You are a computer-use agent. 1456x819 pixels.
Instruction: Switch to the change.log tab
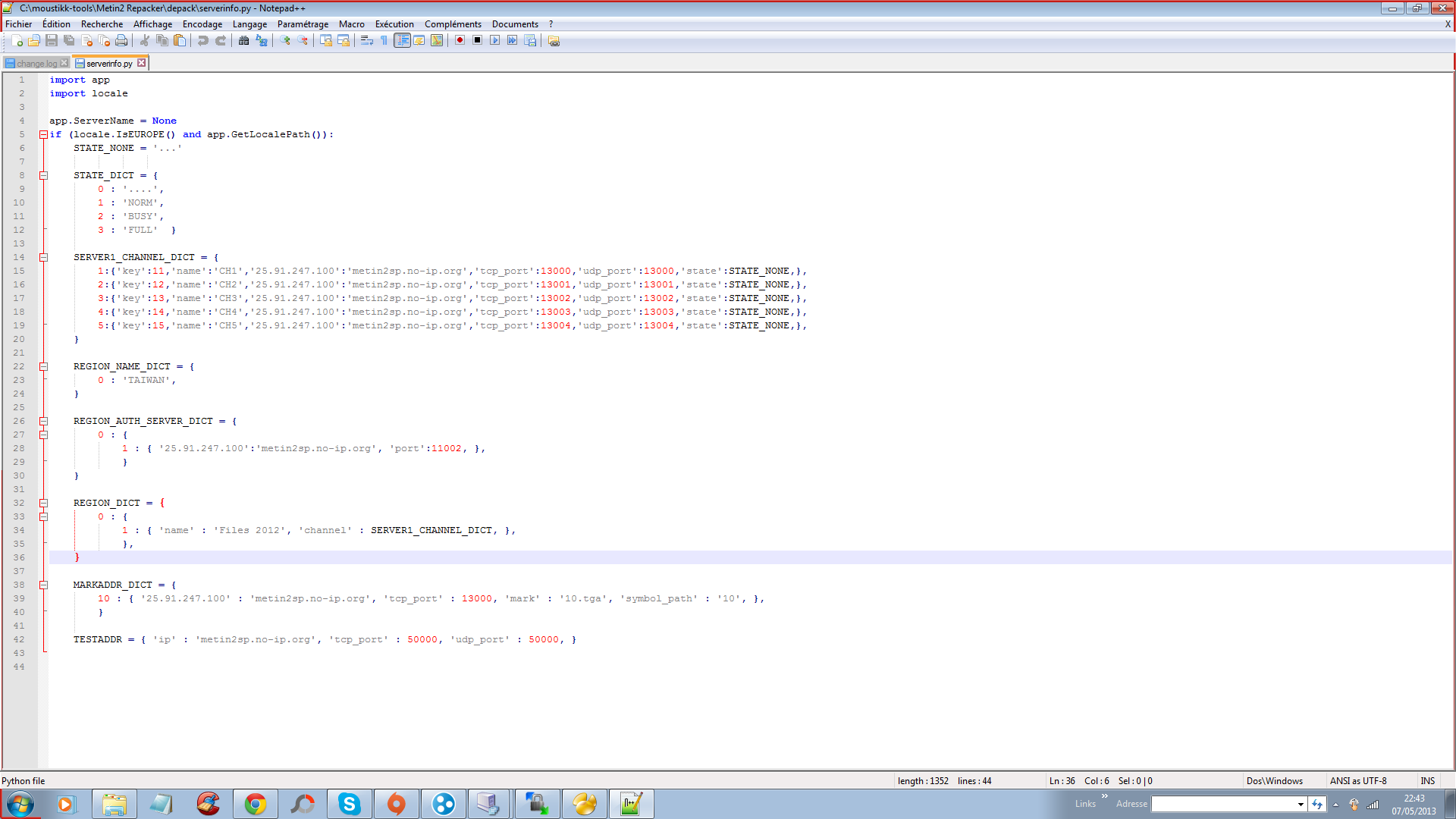[x=36, y=64]
